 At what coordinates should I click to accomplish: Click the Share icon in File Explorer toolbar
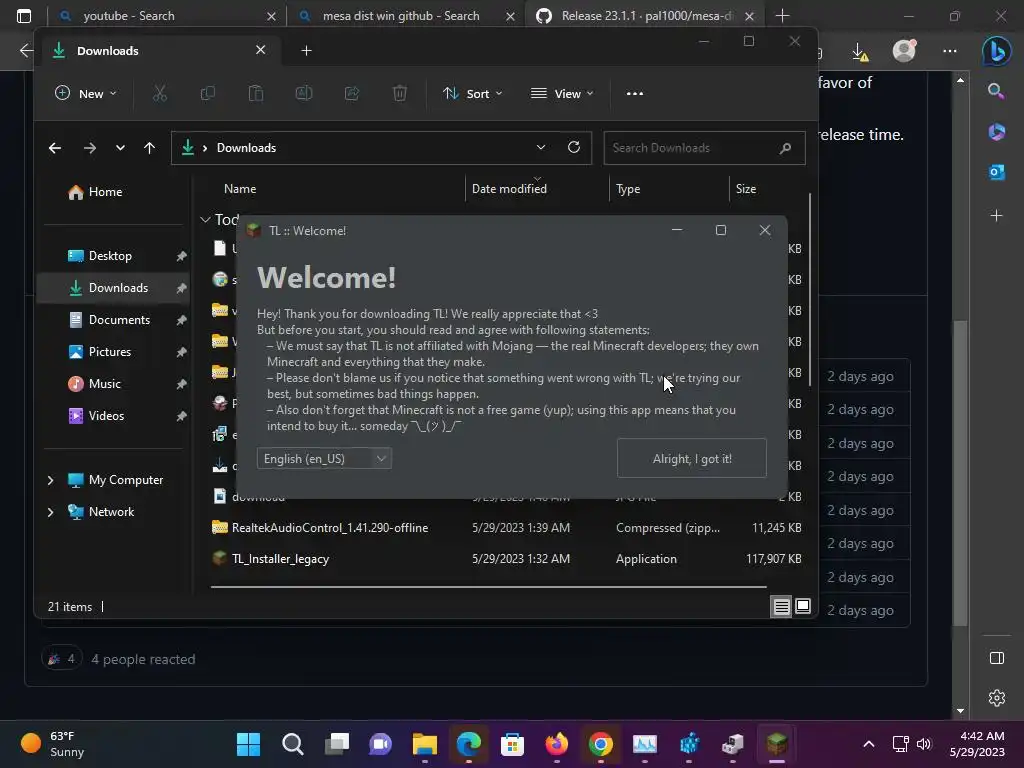pos(352,93)
